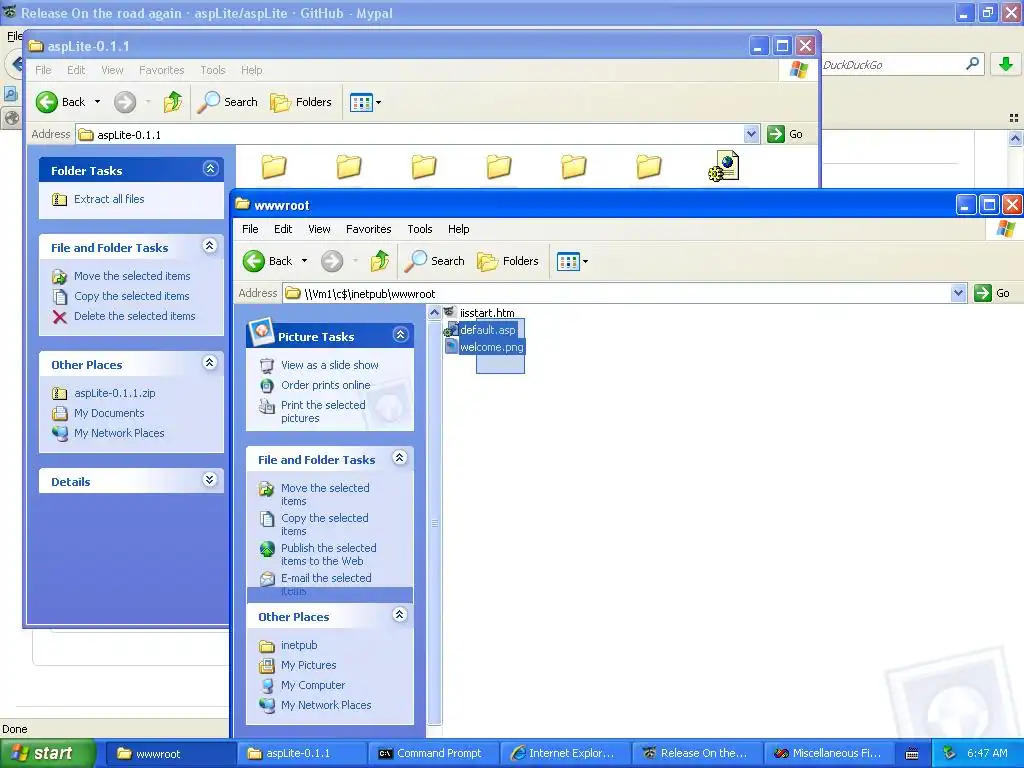Open Help menu in wwwroot window

[x=458, y=229]
